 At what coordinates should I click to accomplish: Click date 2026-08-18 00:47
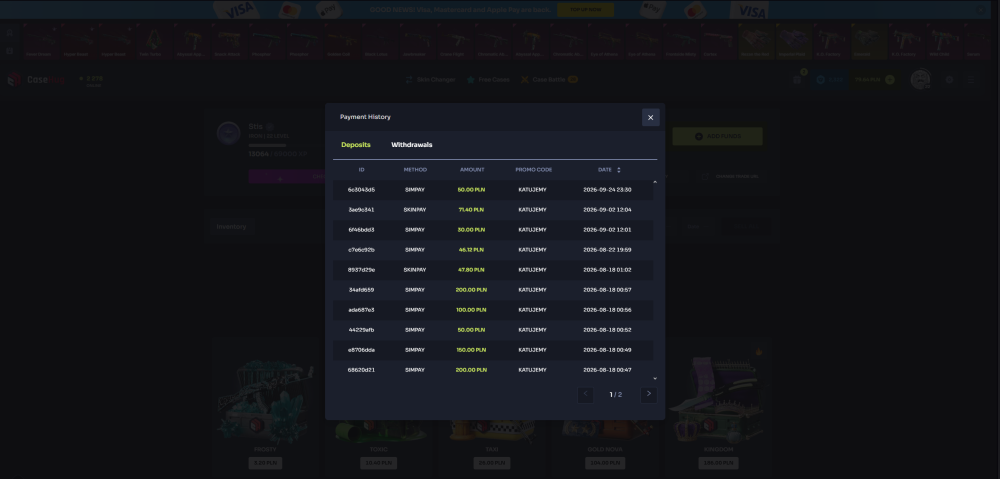pyautogui.click(x=607, y=369)
